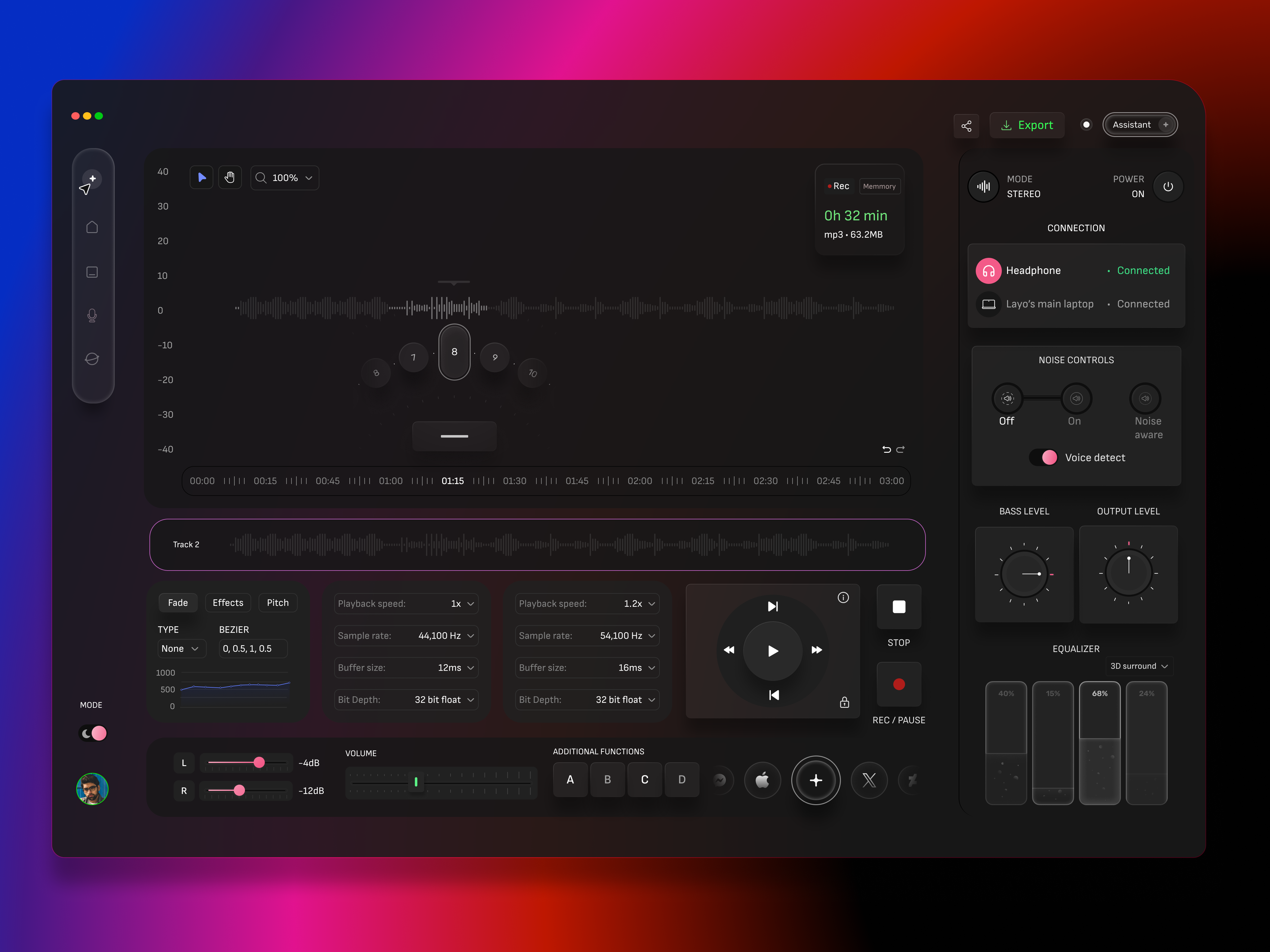1270x952 pixels.
Task: Click the Apple icon in additional functions
Action: coord(762,780)
